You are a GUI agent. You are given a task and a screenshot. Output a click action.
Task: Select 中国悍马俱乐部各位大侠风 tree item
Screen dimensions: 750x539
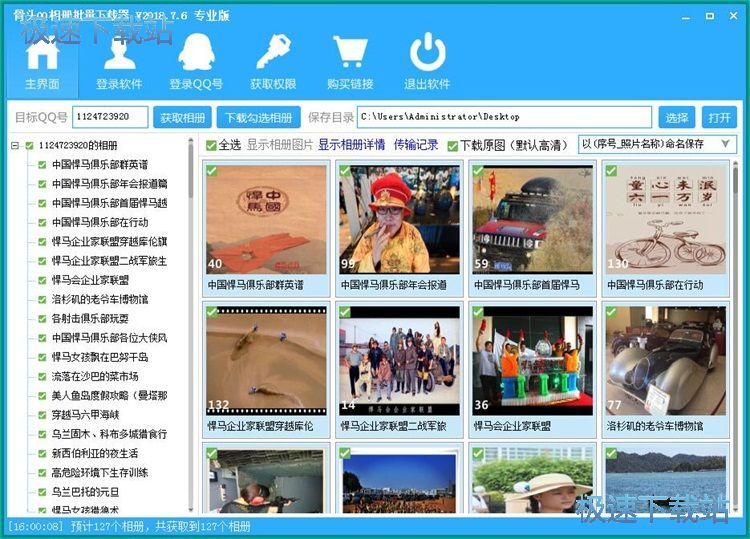pyautogui.click(x=110, y=338)
